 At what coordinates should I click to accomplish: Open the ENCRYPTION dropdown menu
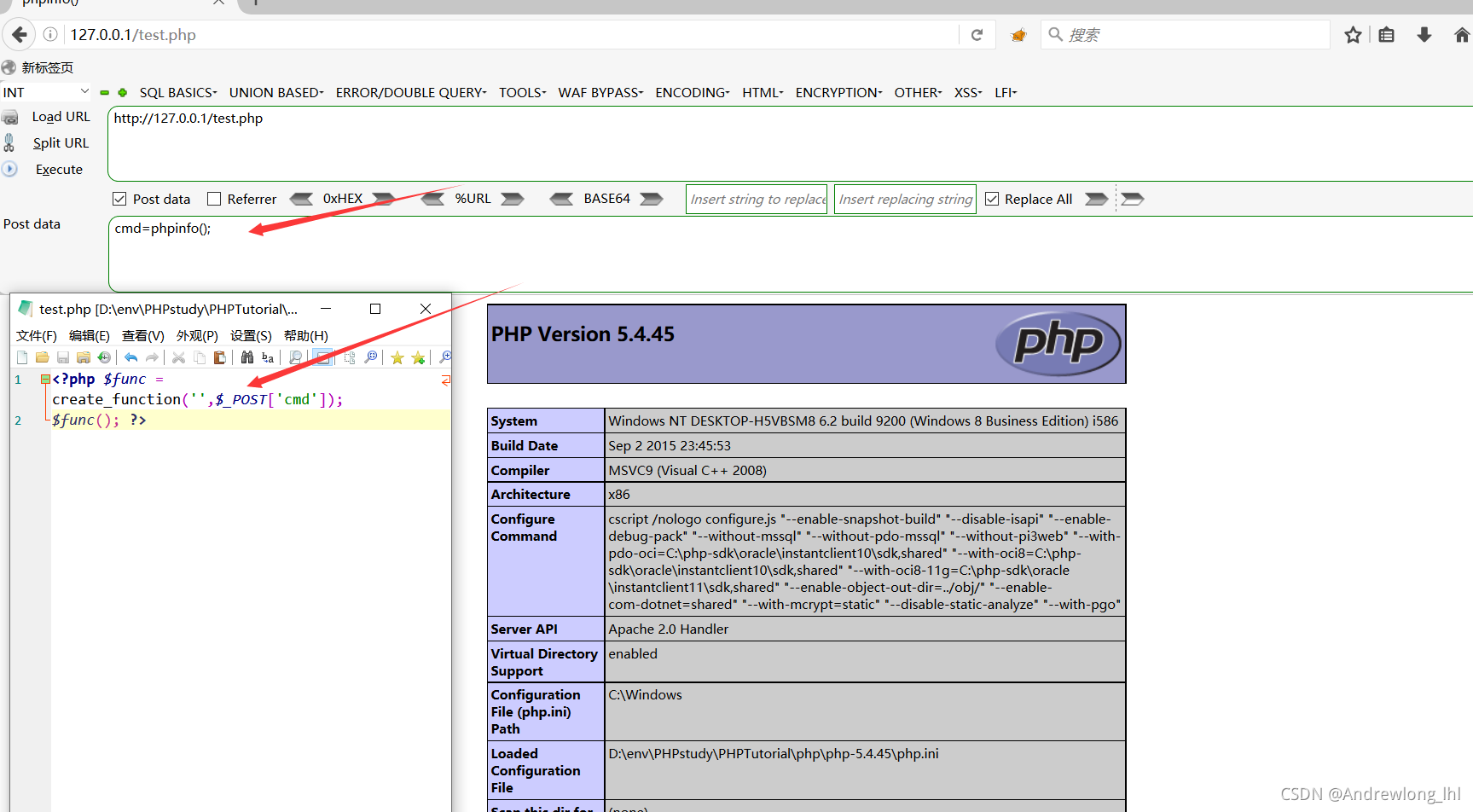[x=839, y=92]
